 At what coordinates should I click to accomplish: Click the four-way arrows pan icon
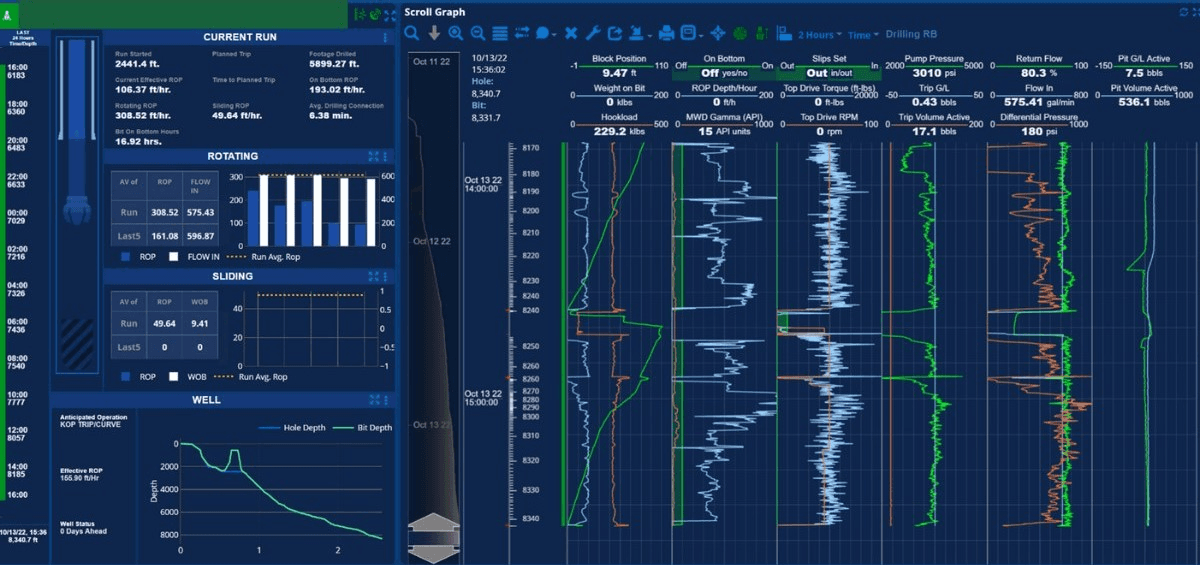coord(717,33)
